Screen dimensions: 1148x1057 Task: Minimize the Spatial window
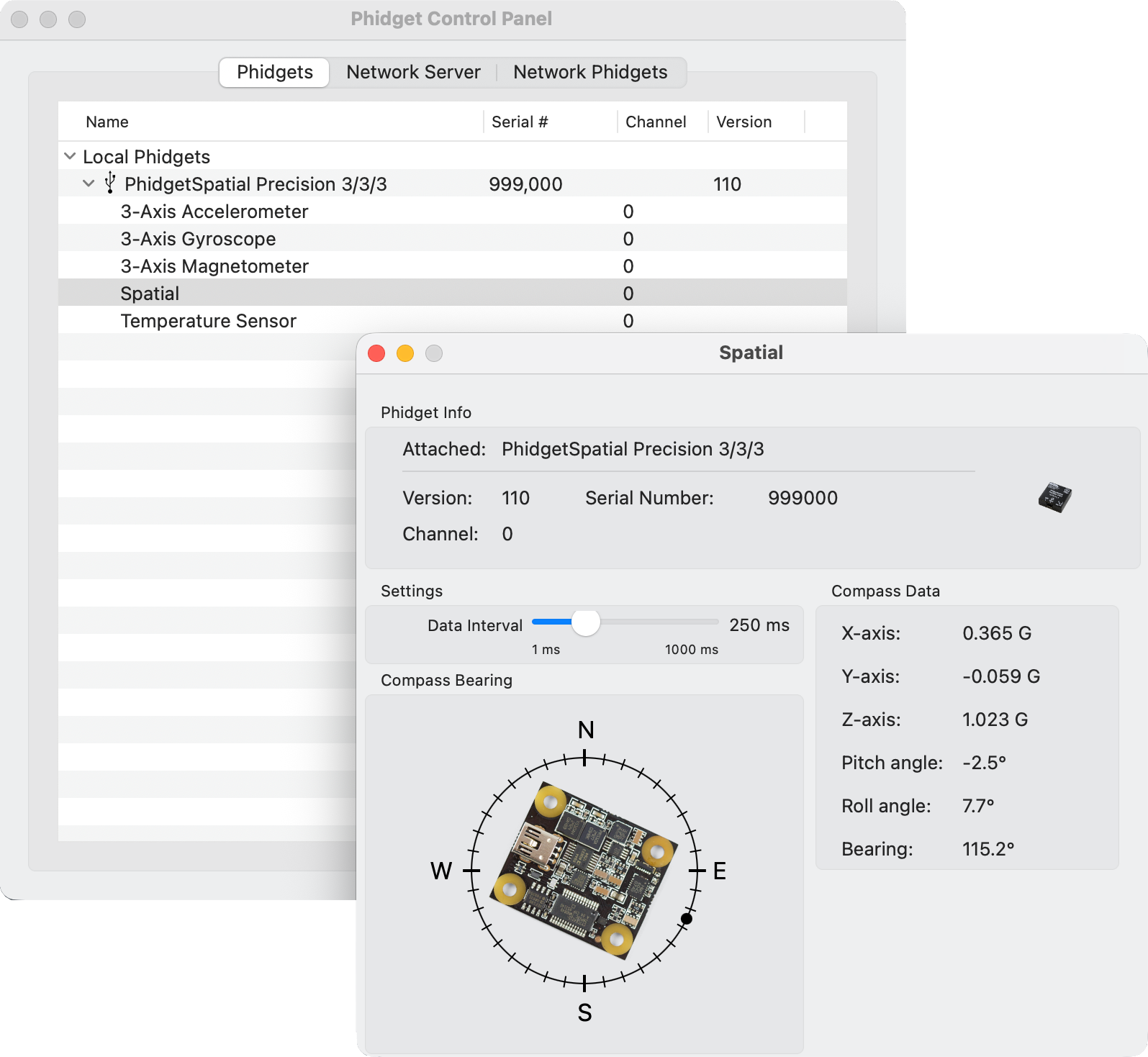click(405, 353)
